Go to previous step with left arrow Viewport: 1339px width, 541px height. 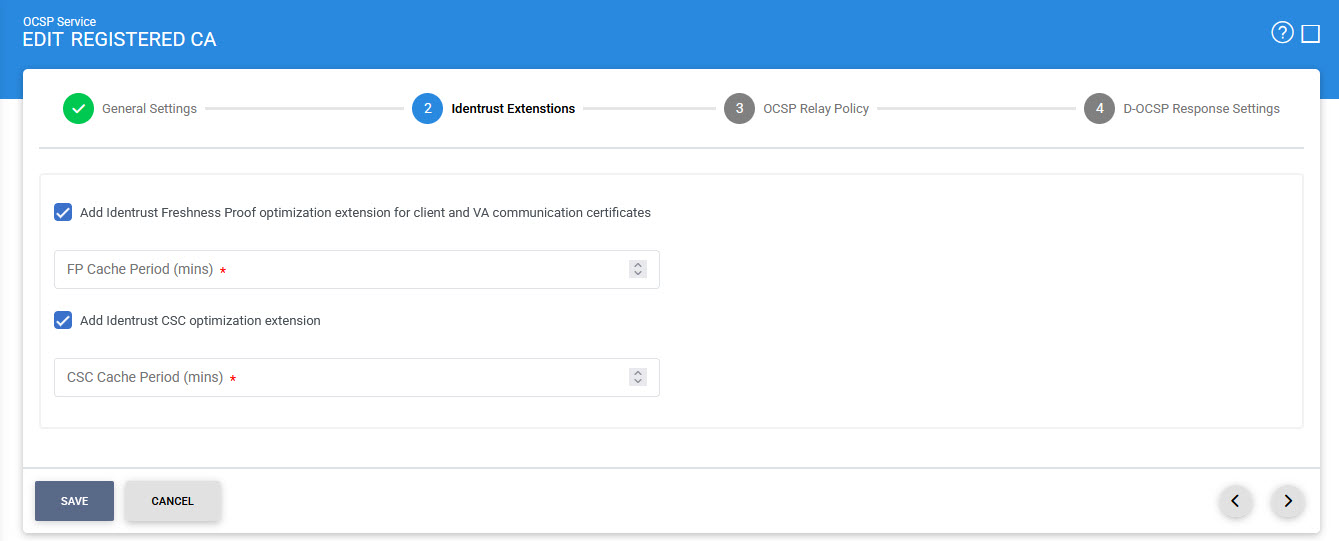[x=1235, y=501]
